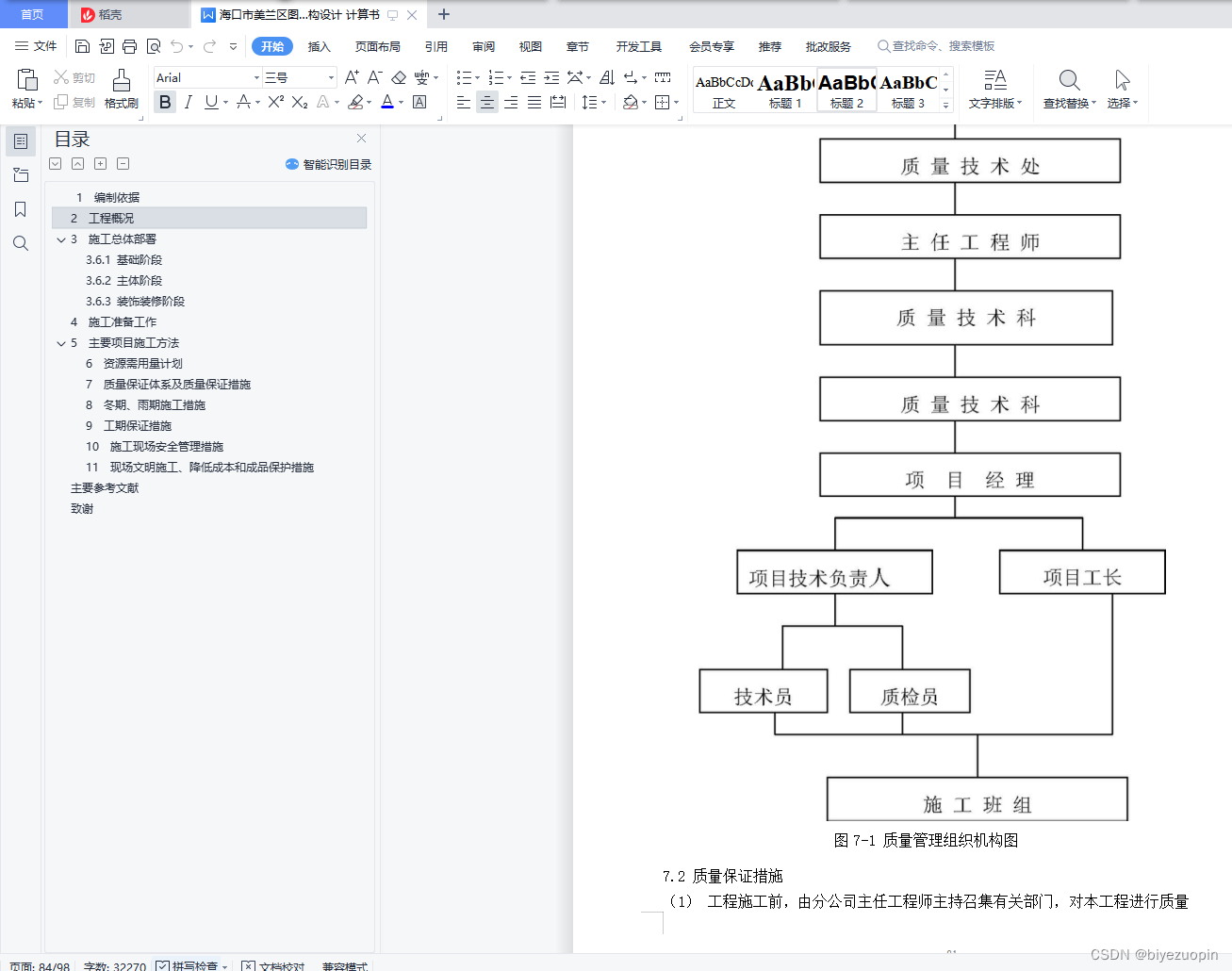Open line spacing dropdown

point(601,102)
